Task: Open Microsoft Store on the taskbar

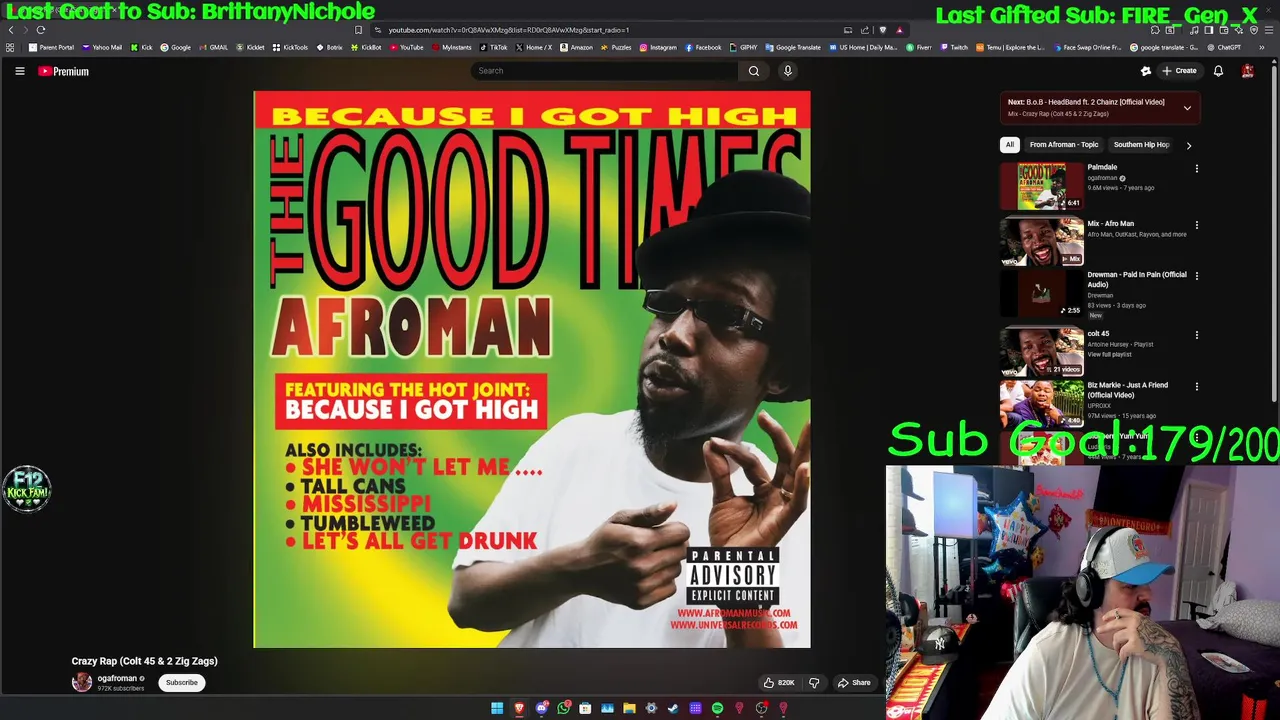Action: pos(585,708)
